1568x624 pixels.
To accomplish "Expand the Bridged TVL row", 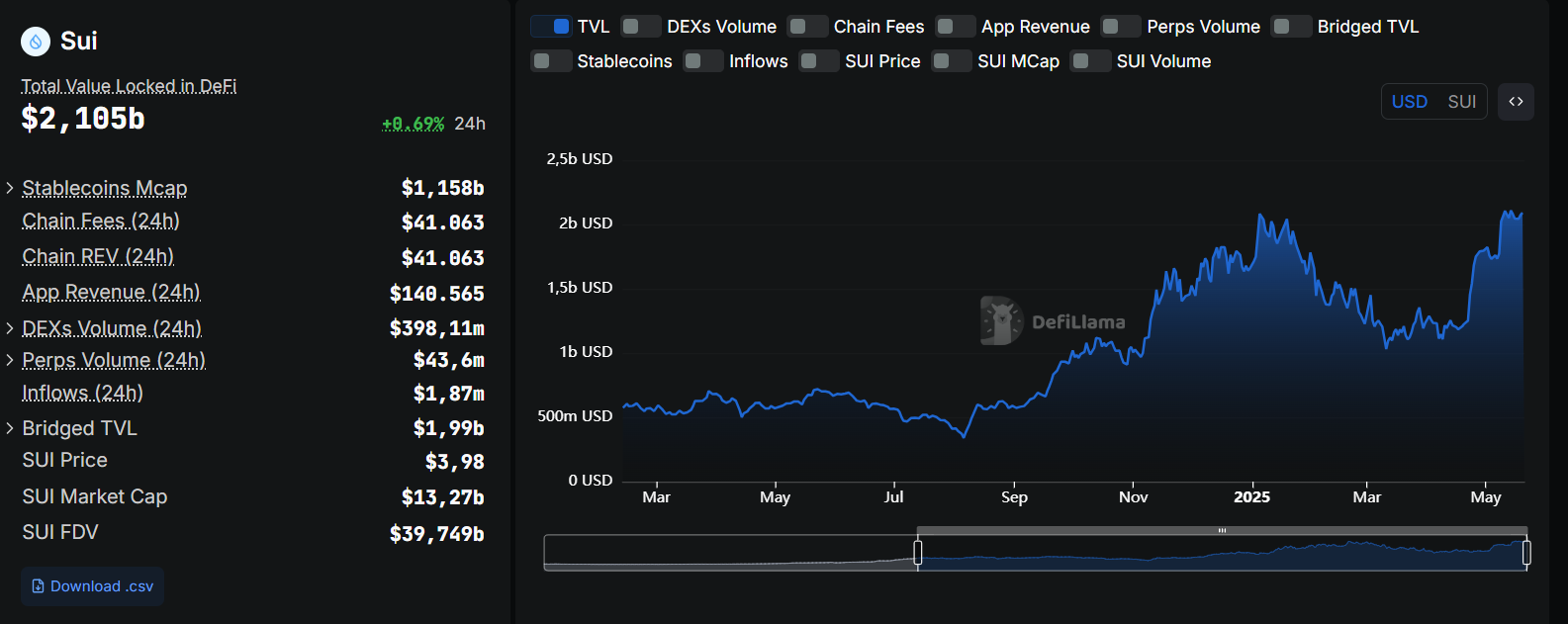I will point(10,428).
